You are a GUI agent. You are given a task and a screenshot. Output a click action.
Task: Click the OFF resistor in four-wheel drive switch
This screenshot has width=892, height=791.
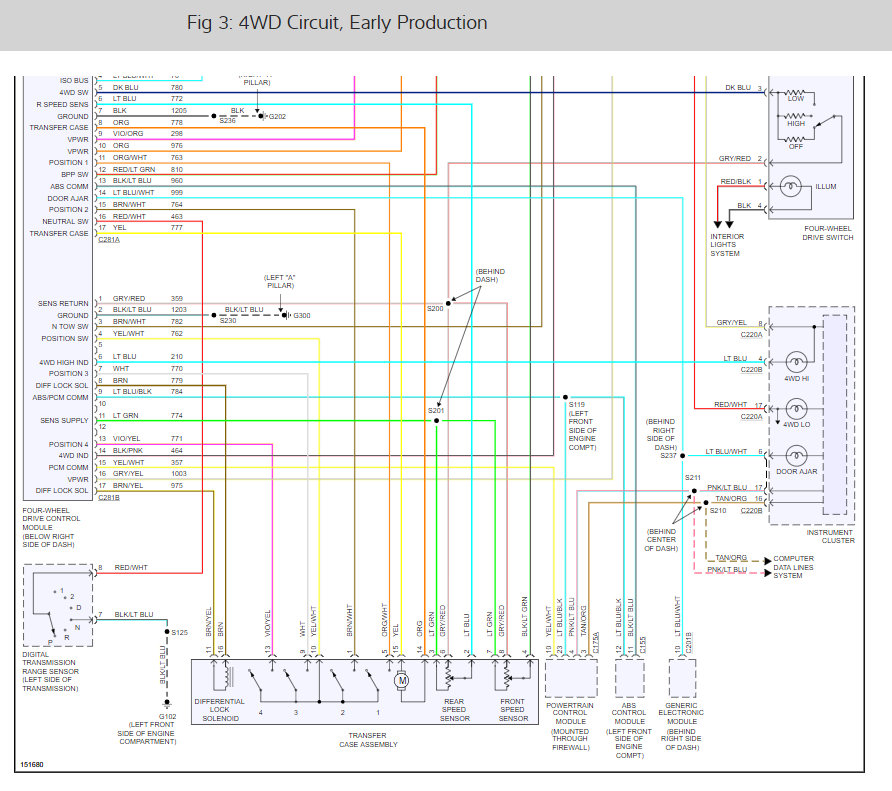point(795,139)
